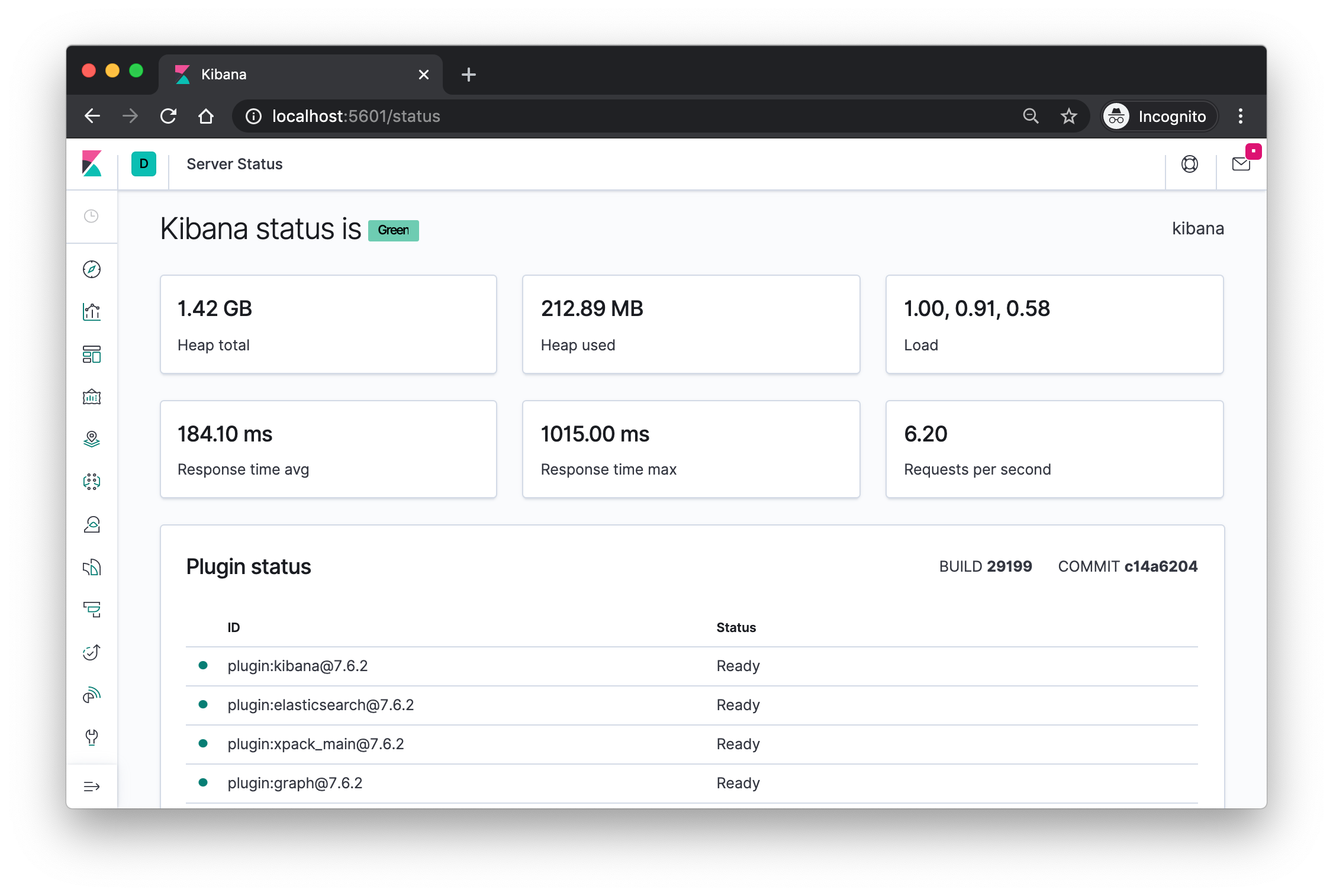Open the bottom sidebar app icon above the expand arrow
1333x896 pixels.
coord(92,737)
